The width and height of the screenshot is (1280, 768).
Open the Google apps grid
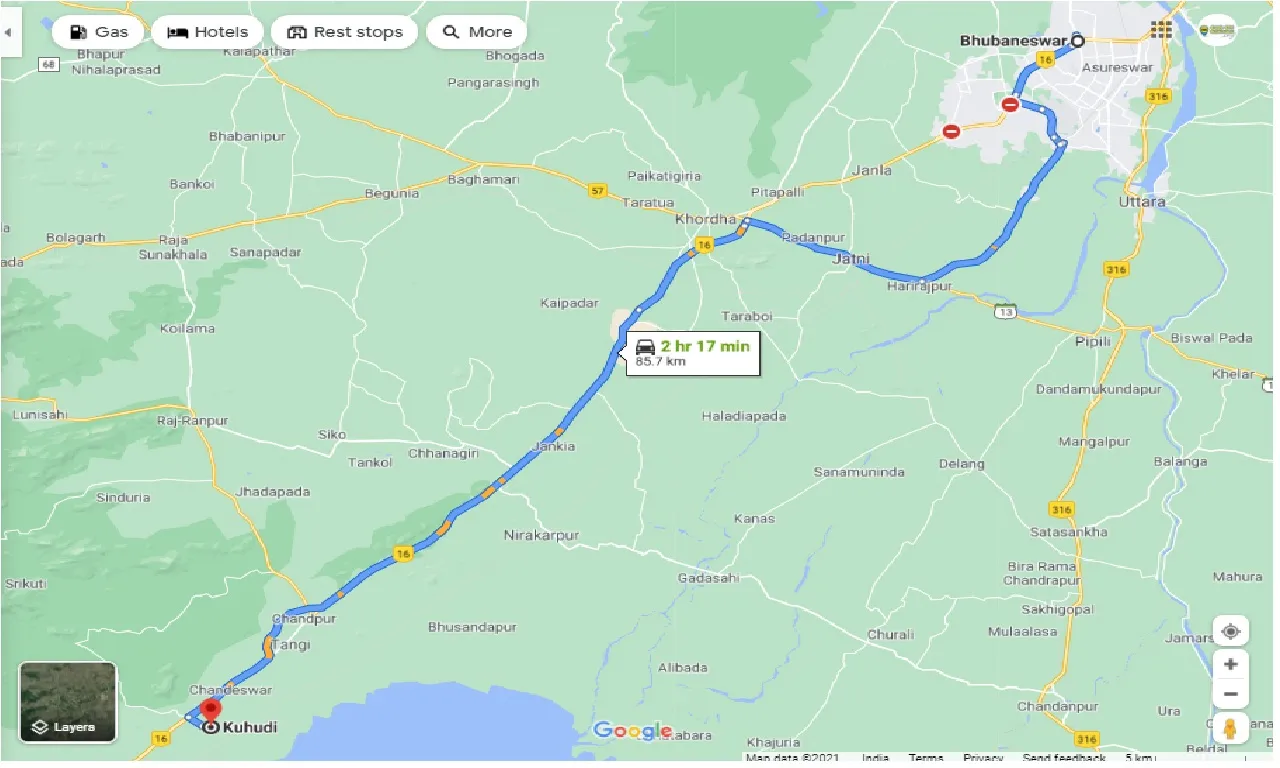pos(1161,30)
